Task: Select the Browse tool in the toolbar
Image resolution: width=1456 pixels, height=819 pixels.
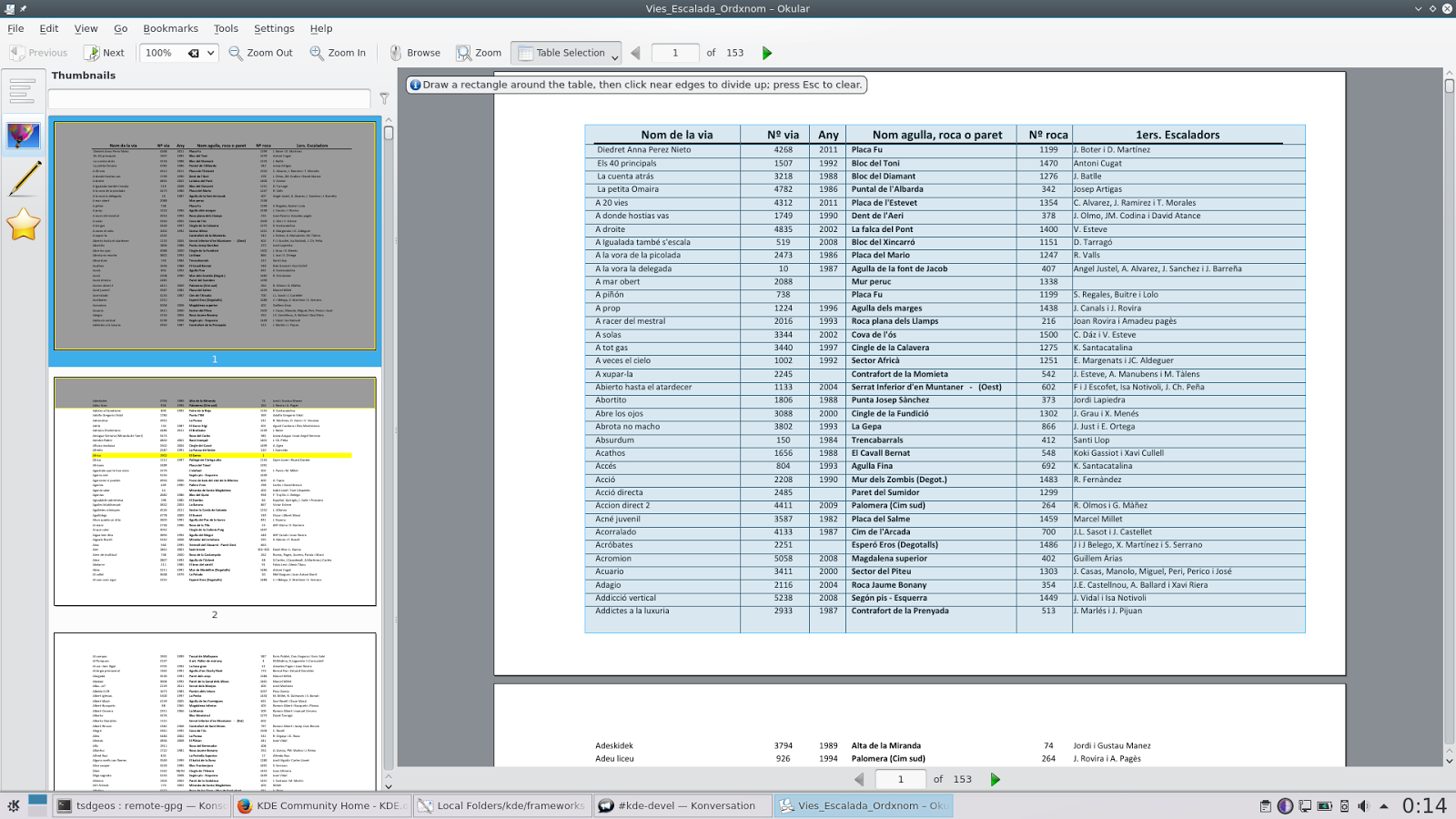Action: click(x=418, y=53)
